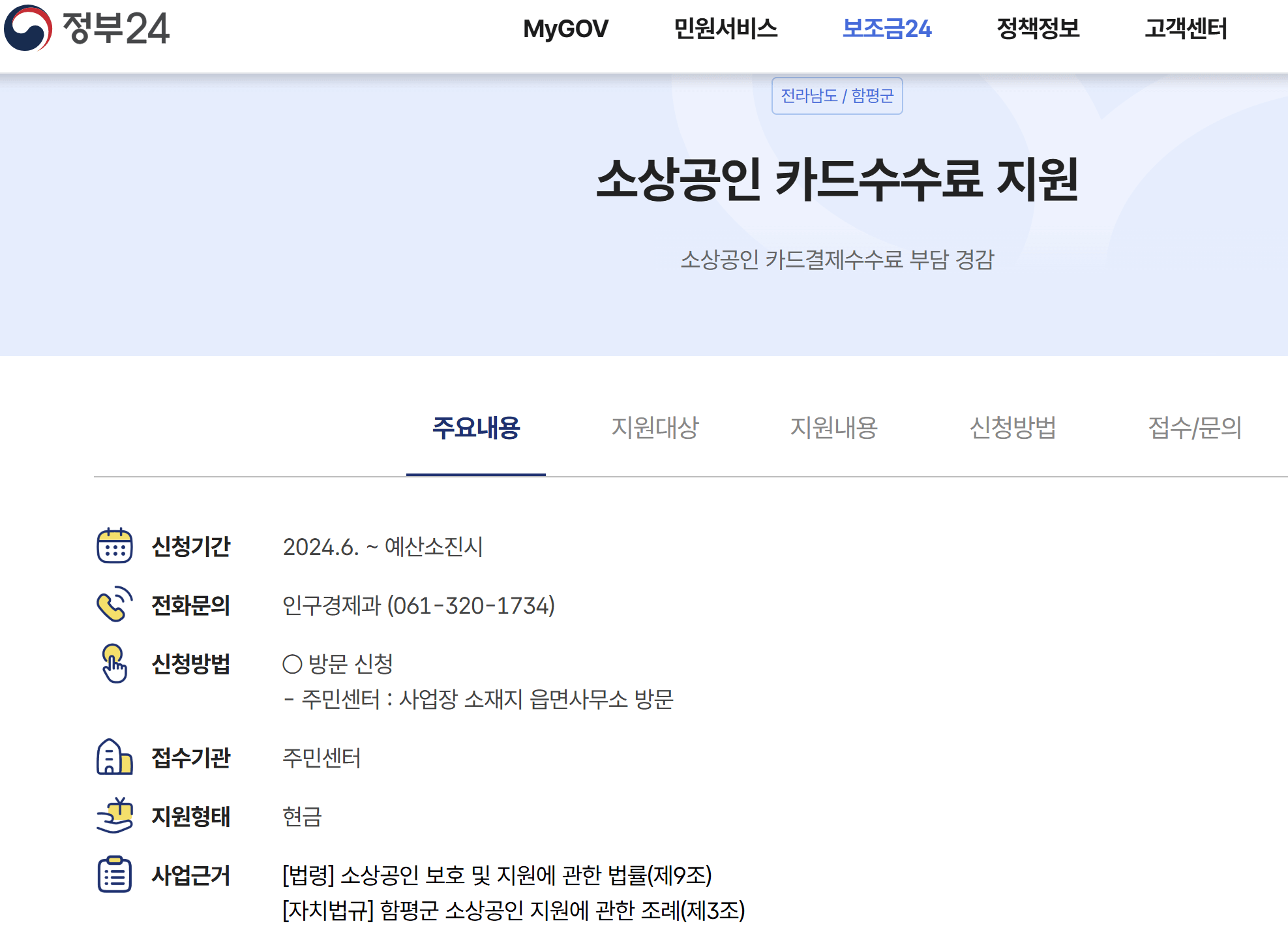The image size is (1288, 947).
Task: Select the pointing-hand icon beside 신청방법
Action: click(114, 665)
